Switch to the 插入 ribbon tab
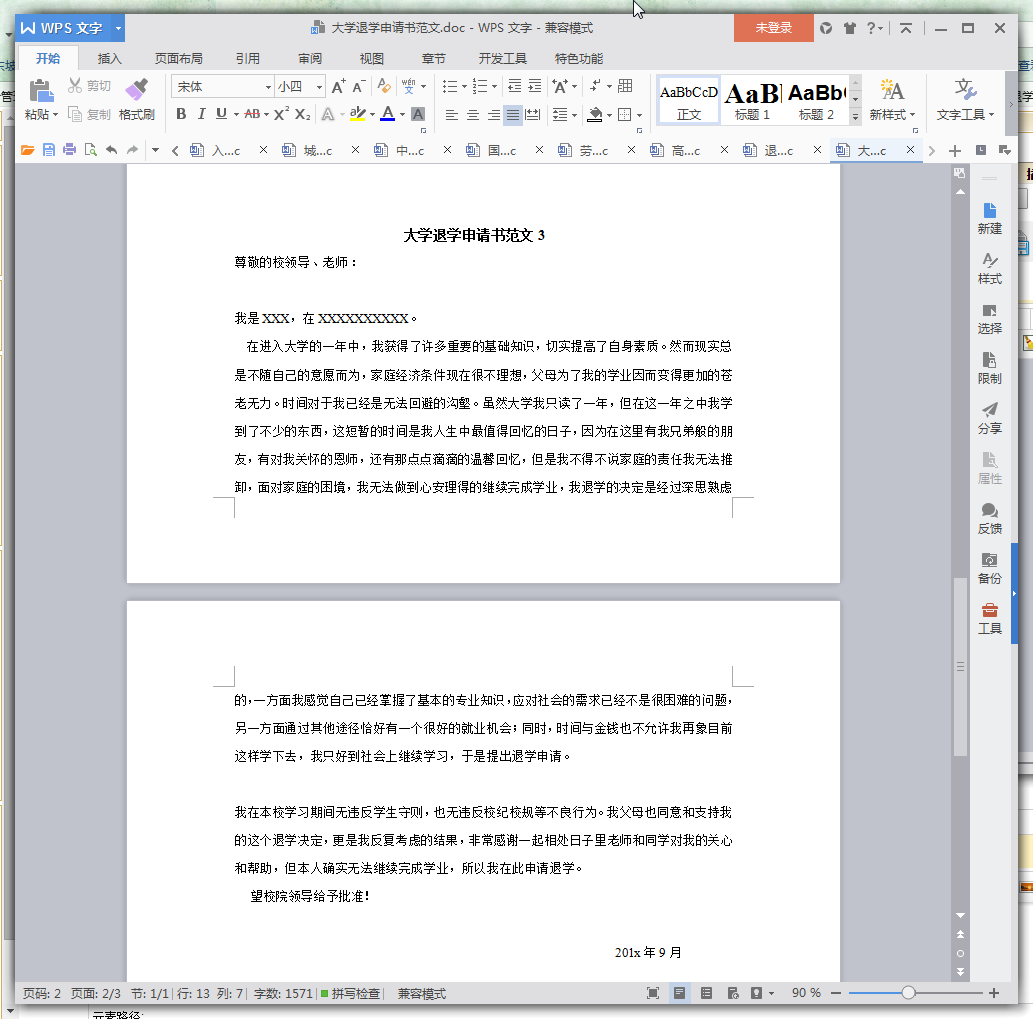This screenshot has width=1033, height=1019. pyautogui.click(x=109, y=59)
